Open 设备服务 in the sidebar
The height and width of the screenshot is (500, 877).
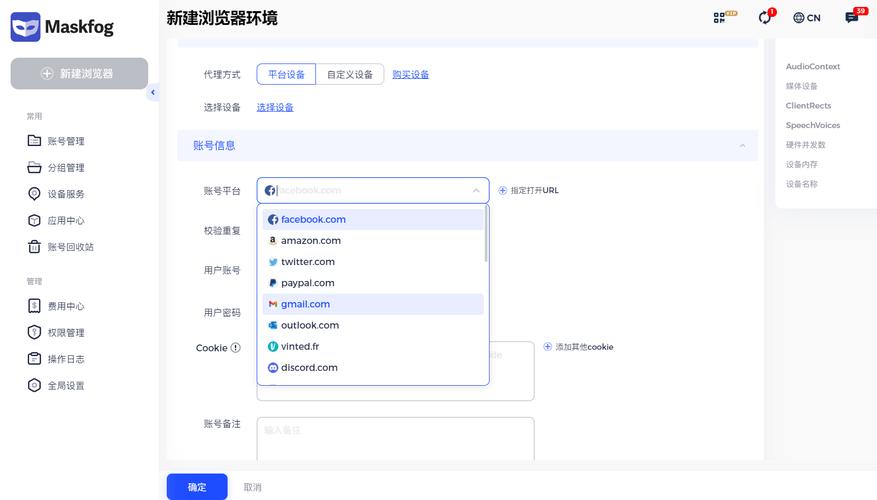(56, 194)
